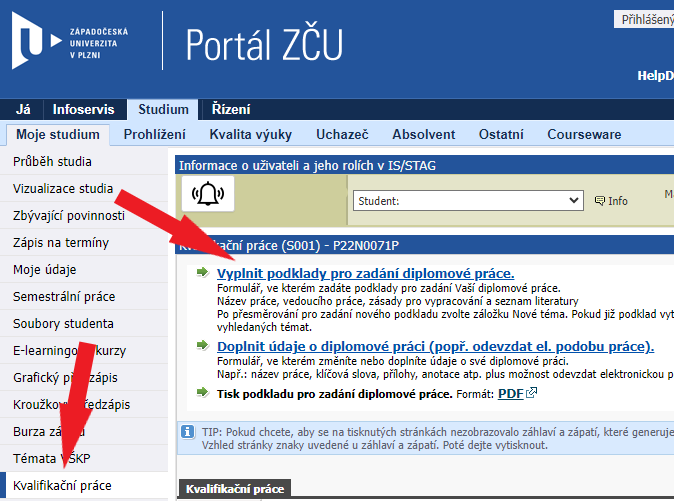Click the Přihlášený button in header
The height and width of the screenshot is (501, 674).
[644, 19]
